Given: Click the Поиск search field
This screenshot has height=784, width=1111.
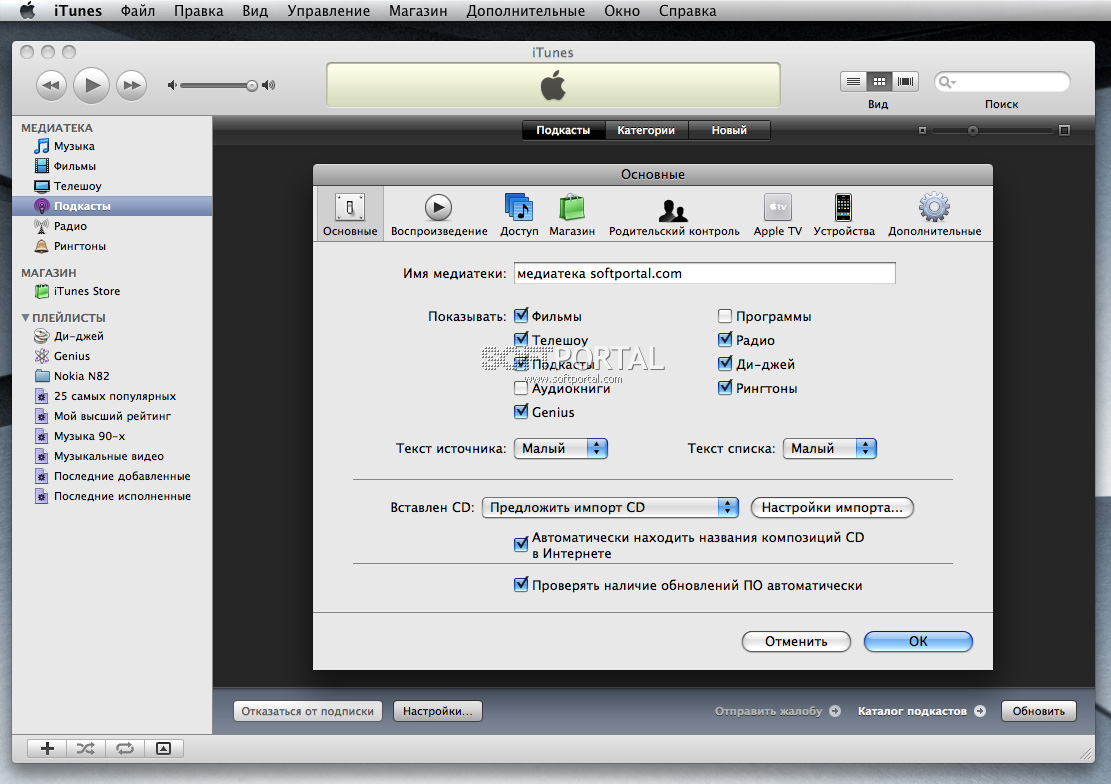Looking at the screenshot, I should coord(1002,82).
